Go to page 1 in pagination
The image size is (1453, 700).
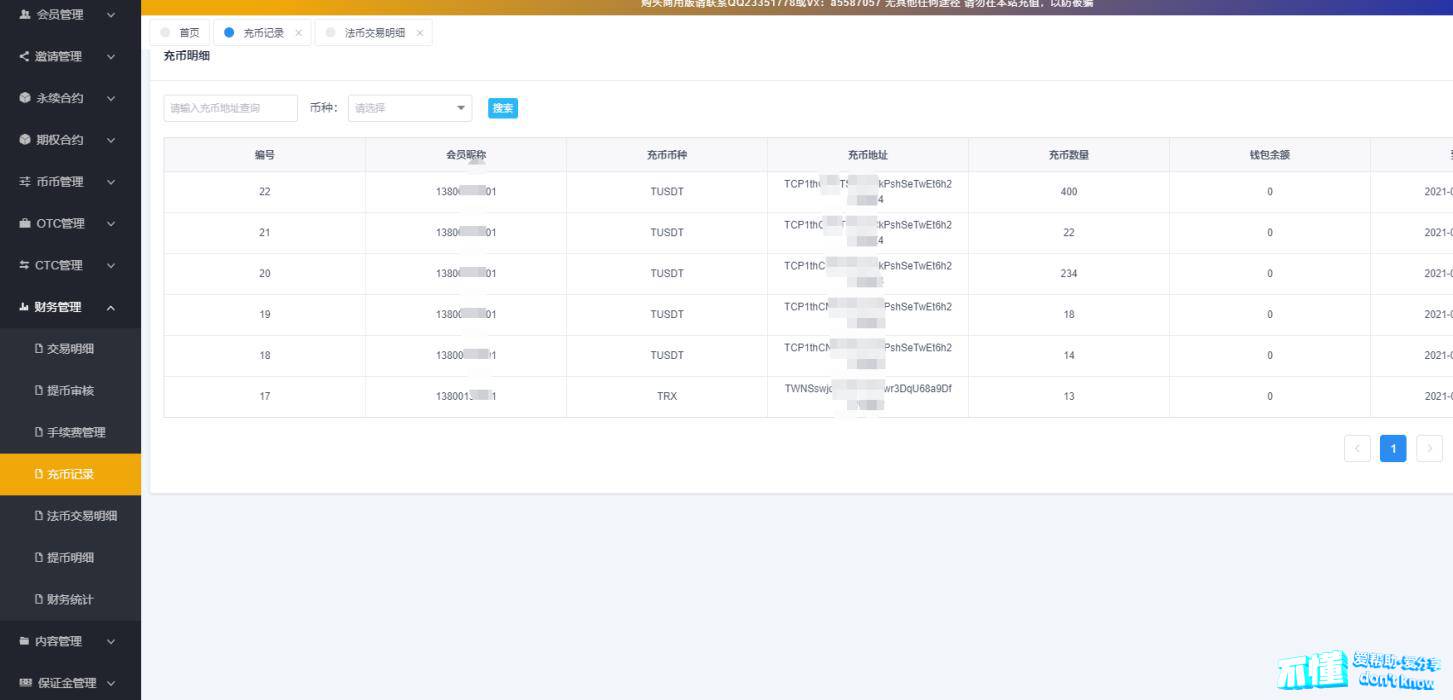click(1393, 449)
